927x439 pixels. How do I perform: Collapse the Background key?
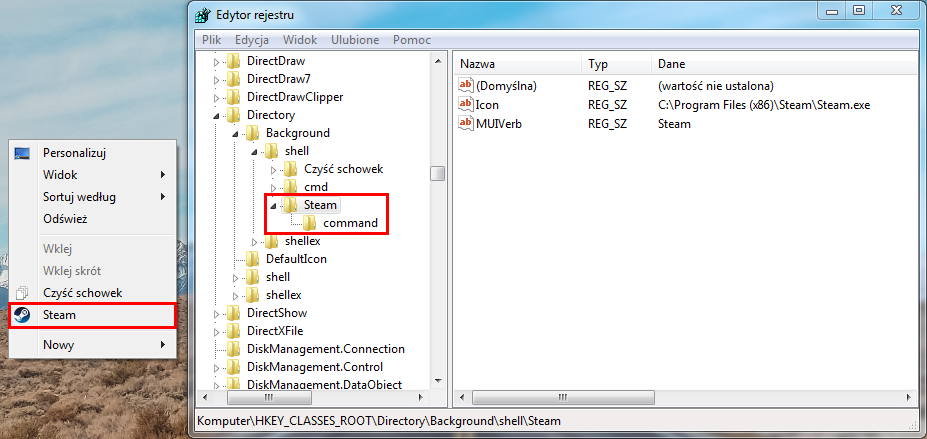[x=235, y=134]
